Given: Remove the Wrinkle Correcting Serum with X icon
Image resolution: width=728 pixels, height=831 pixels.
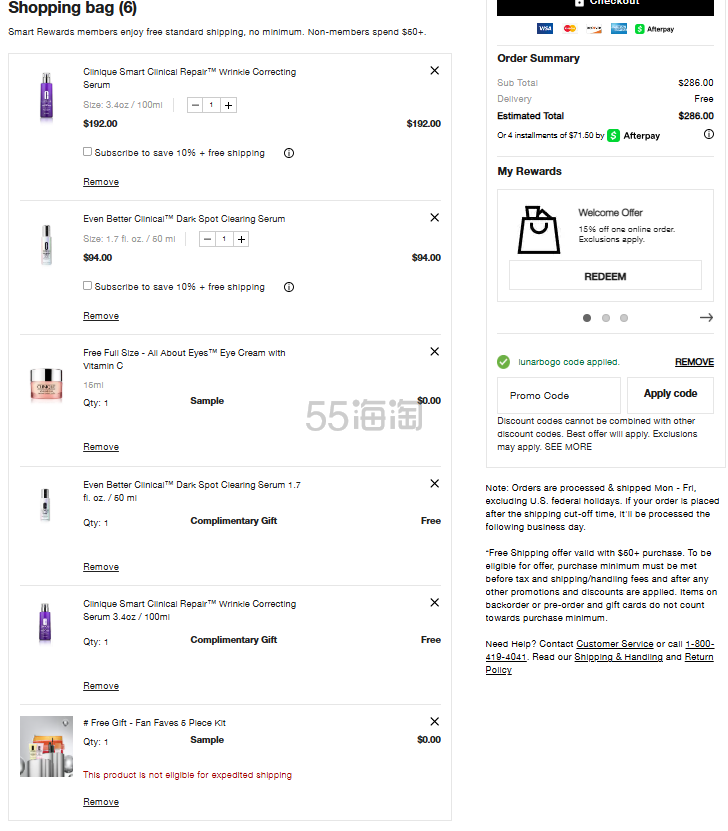Looking at the screenshot, I should click(434, 71).
